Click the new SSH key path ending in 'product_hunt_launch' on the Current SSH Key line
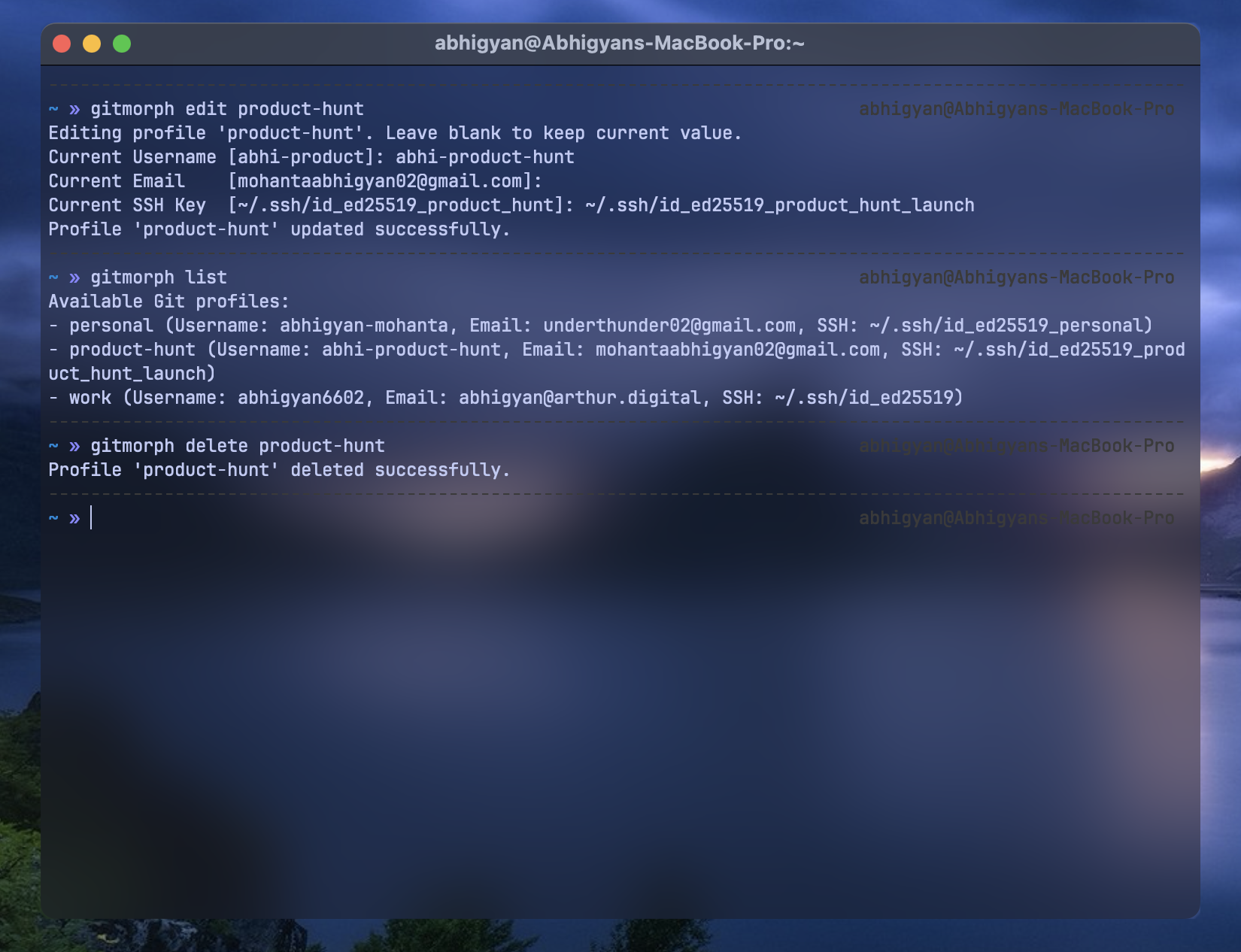 [x=779, y=205]
